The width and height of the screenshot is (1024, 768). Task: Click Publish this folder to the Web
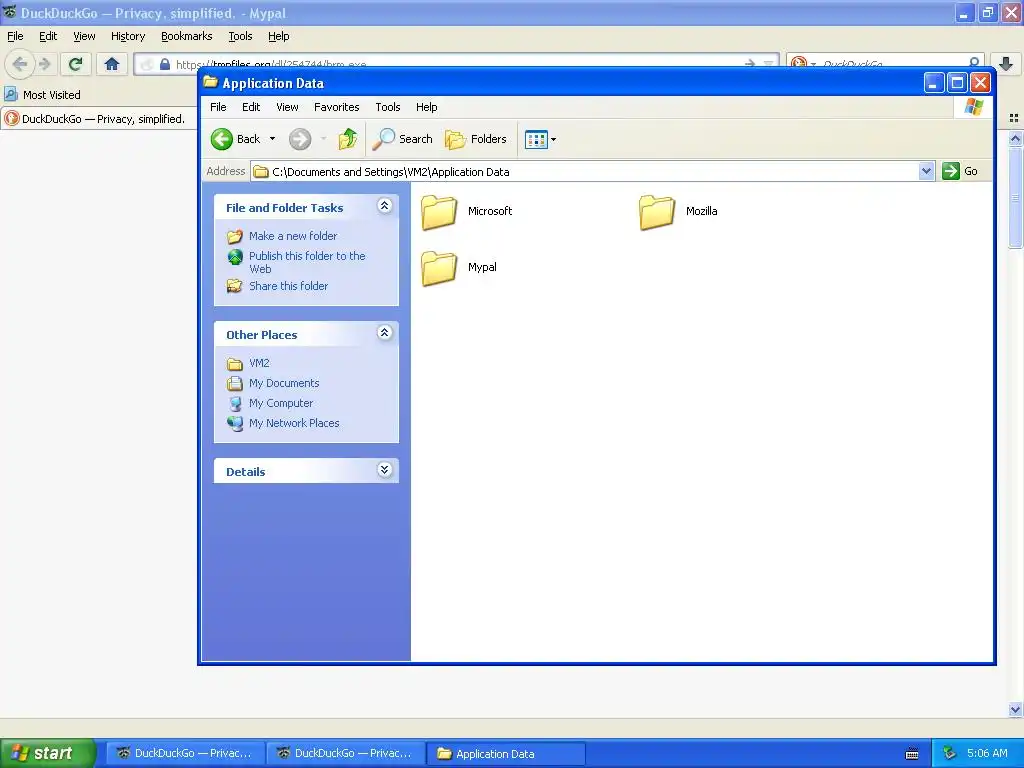307,263
